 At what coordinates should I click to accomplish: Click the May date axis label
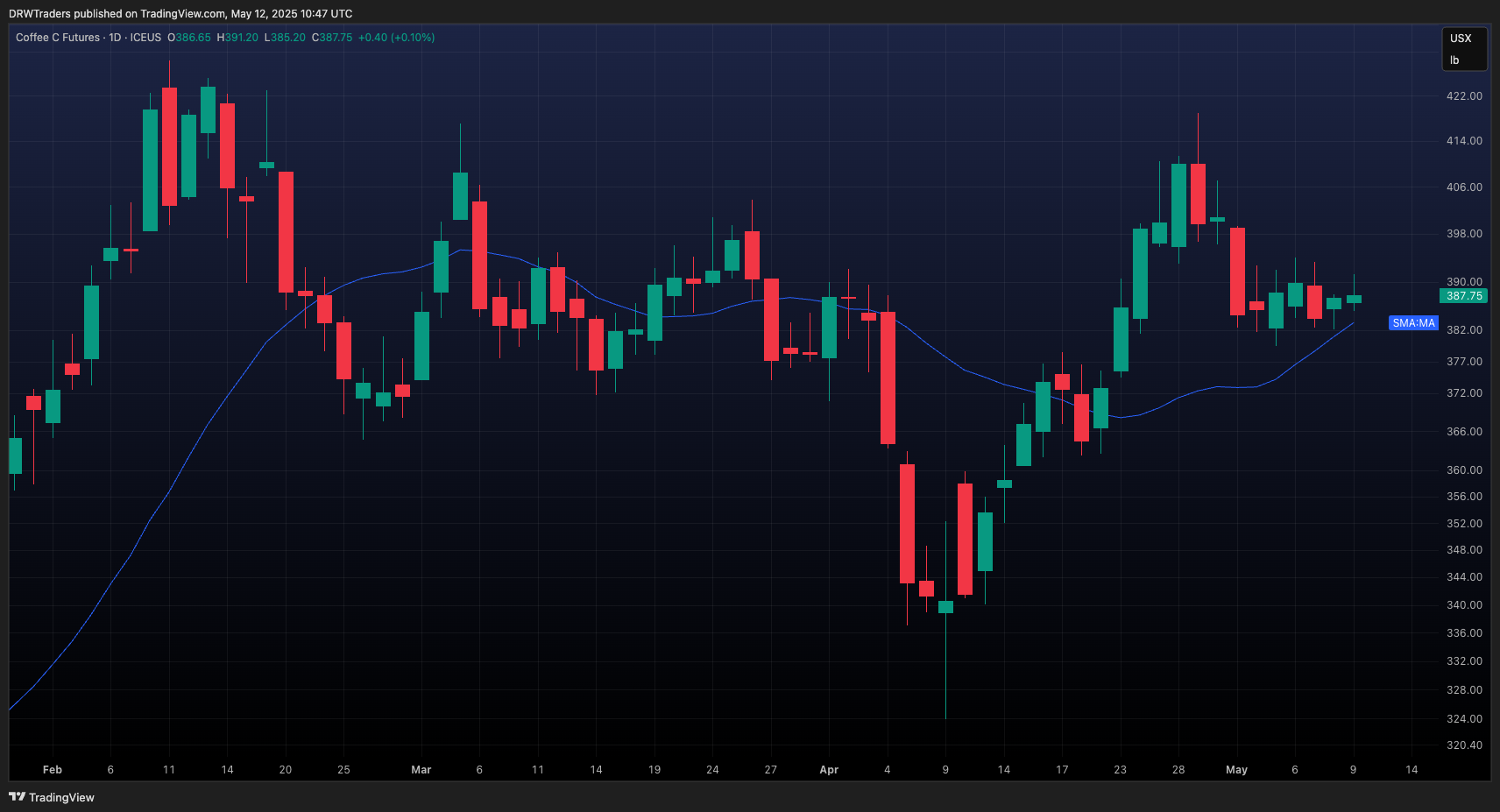1236,770
